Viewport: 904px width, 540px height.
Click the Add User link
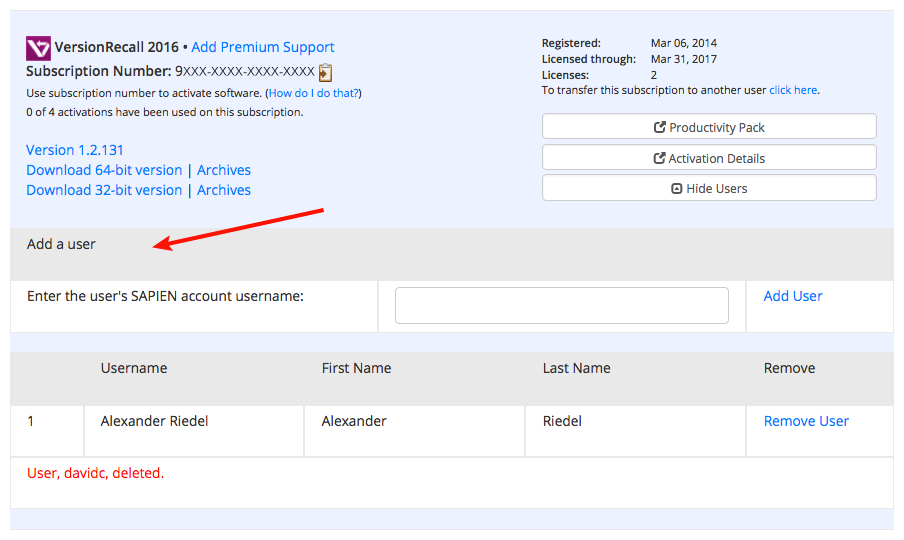pos(793,296)
